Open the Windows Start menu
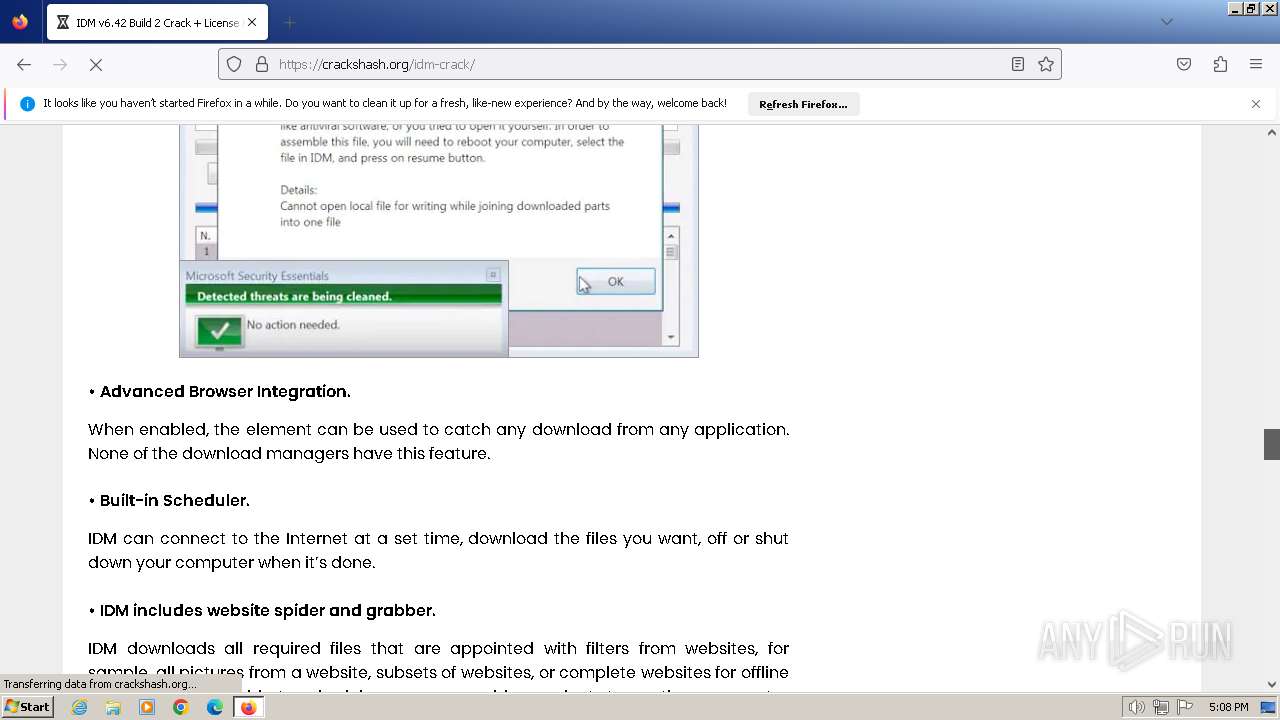 pyautogui.click(x=27, y=707)
